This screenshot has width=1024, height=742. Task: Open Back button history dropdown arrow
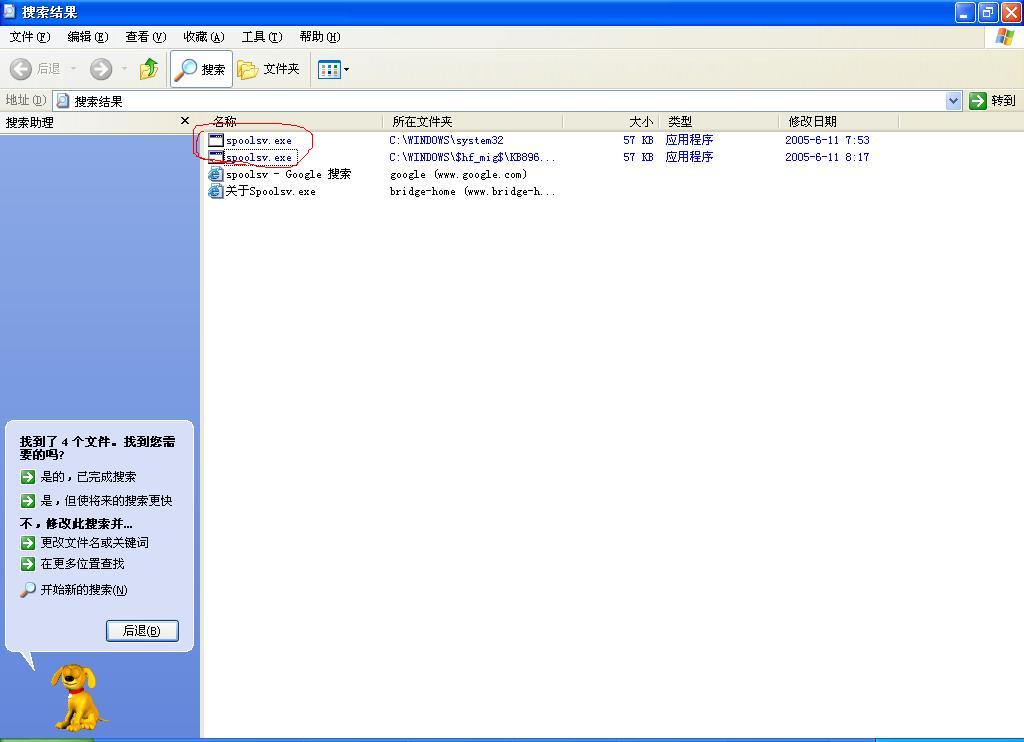(x=73, y=69)
